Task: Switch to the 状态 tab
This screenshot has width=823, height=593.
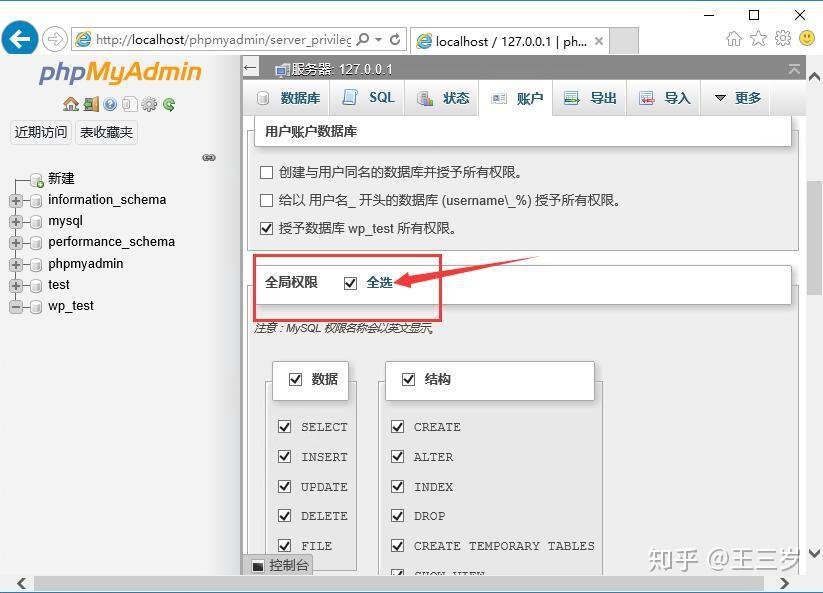Action: click(x=441, y=98)
